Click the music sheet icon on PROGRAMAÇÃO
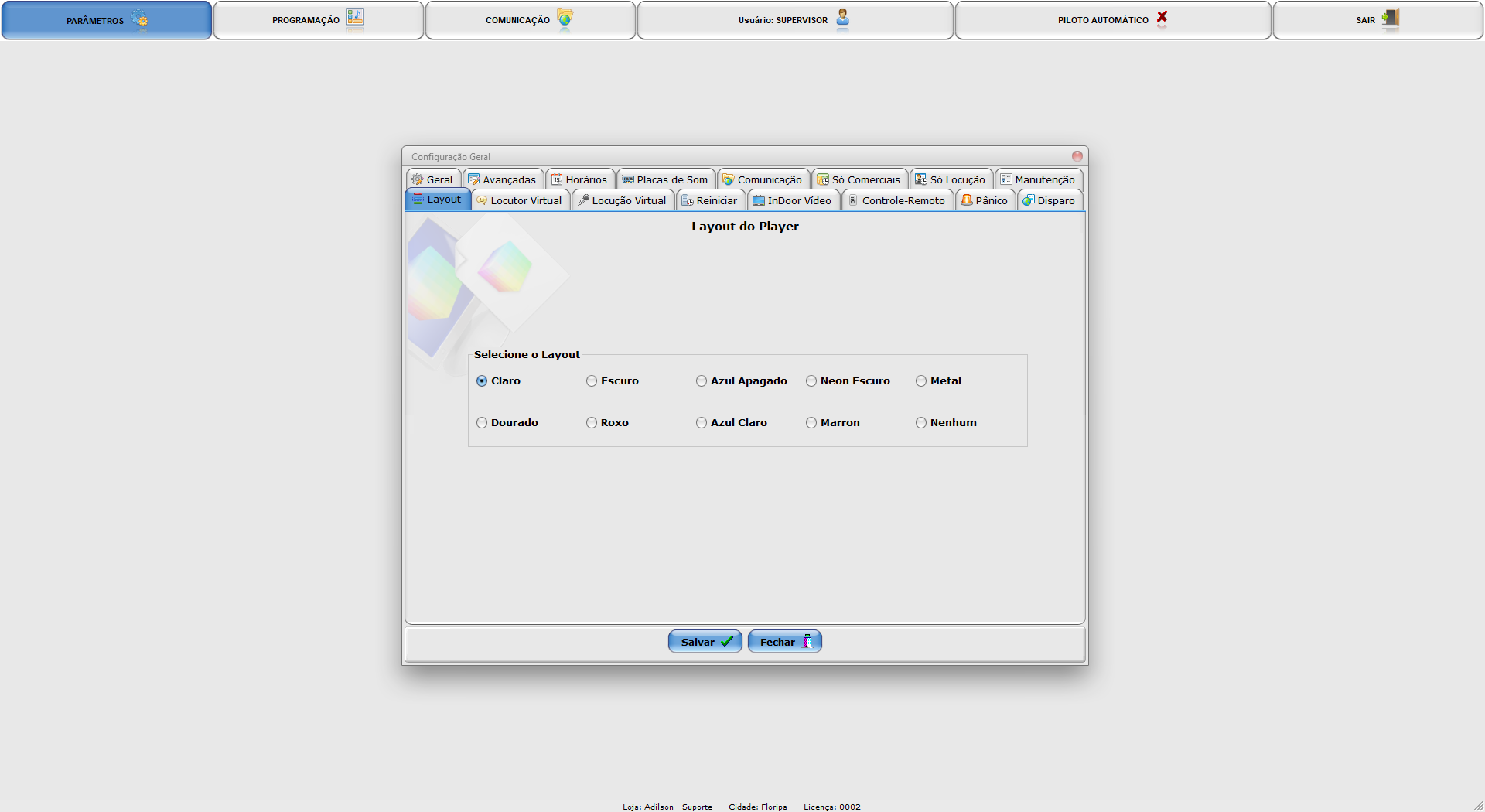Image resolution: width=1485 pixels, height=812 pixels. click(x=355, y=17)
